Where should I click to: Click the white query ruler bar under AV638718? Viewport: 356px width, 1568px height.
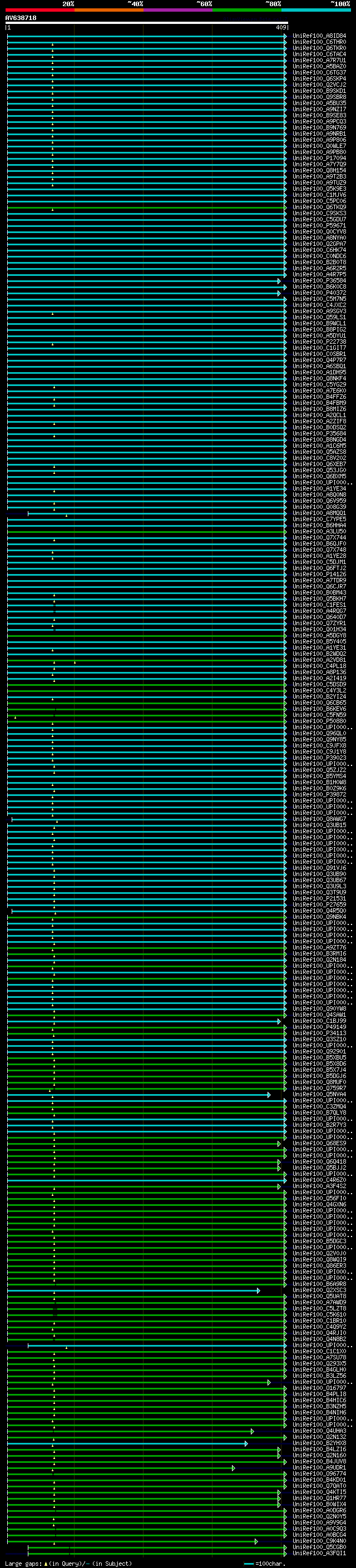(x=146, y=23)
